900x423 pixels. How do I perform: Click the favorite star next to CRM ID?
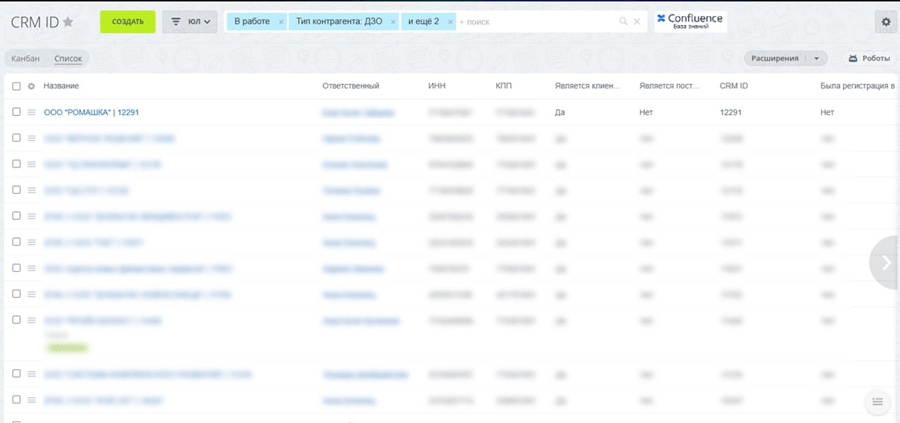(x=68, y=22)
